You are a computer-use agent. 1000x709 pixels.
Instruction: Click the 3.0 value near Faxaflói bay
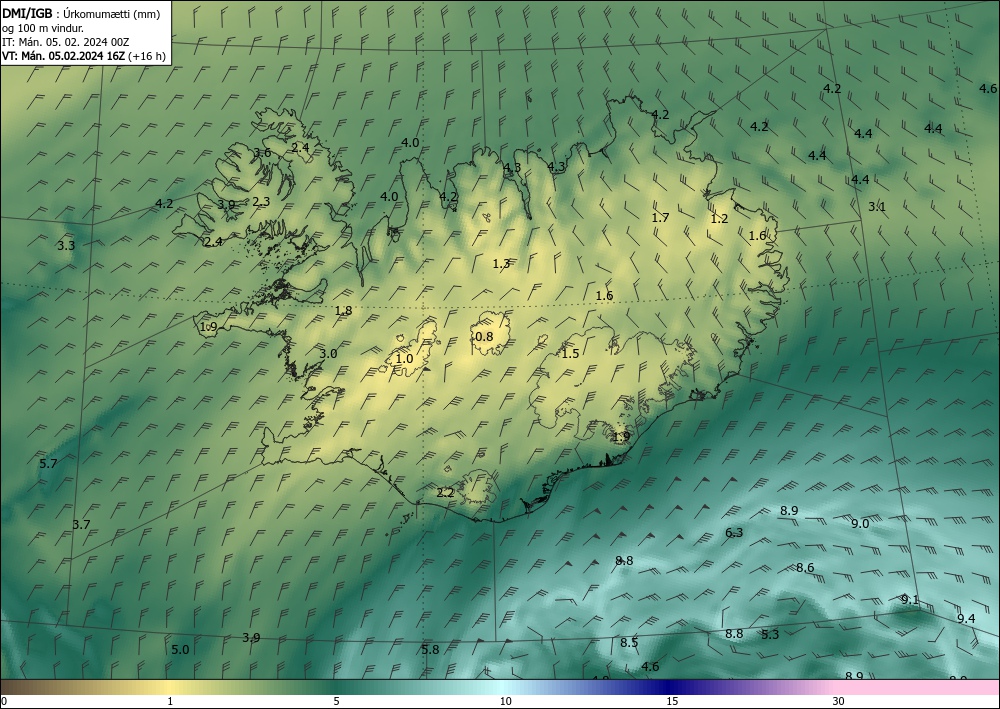tap(328, 354)
